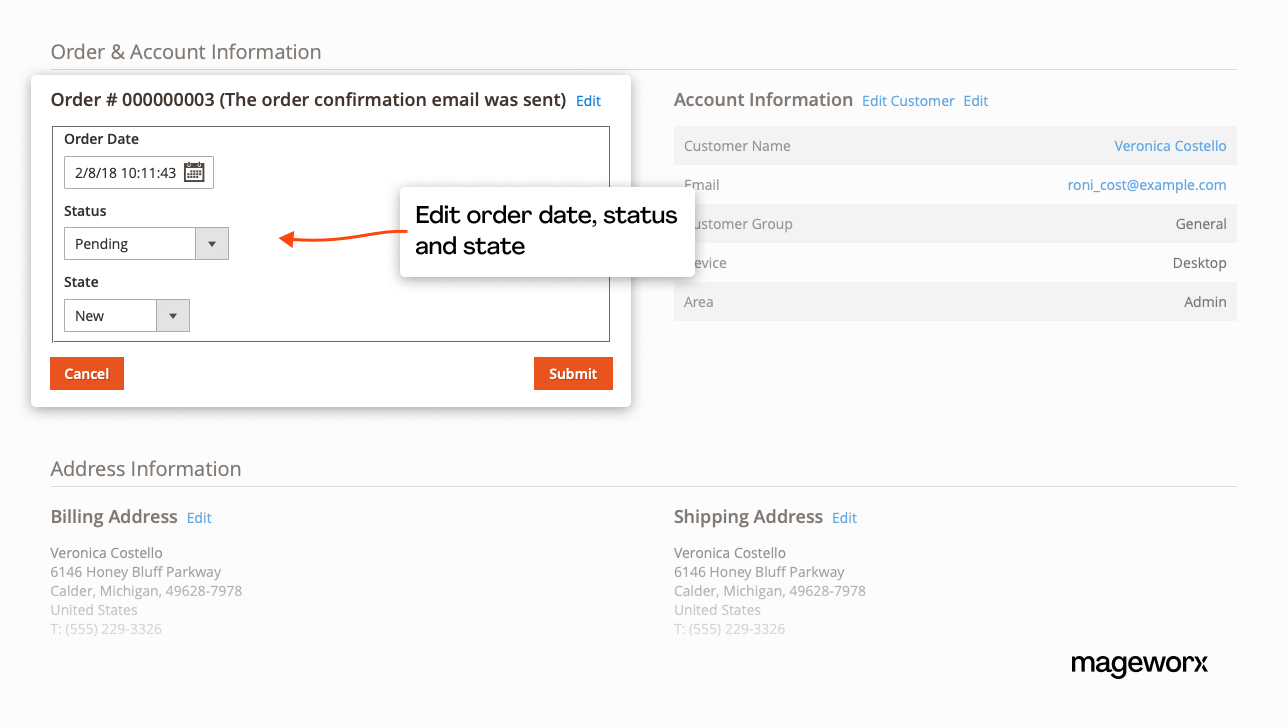Click the 'Edit order date, status' callout
The image size is (1288, 728).
click(546, 231)
